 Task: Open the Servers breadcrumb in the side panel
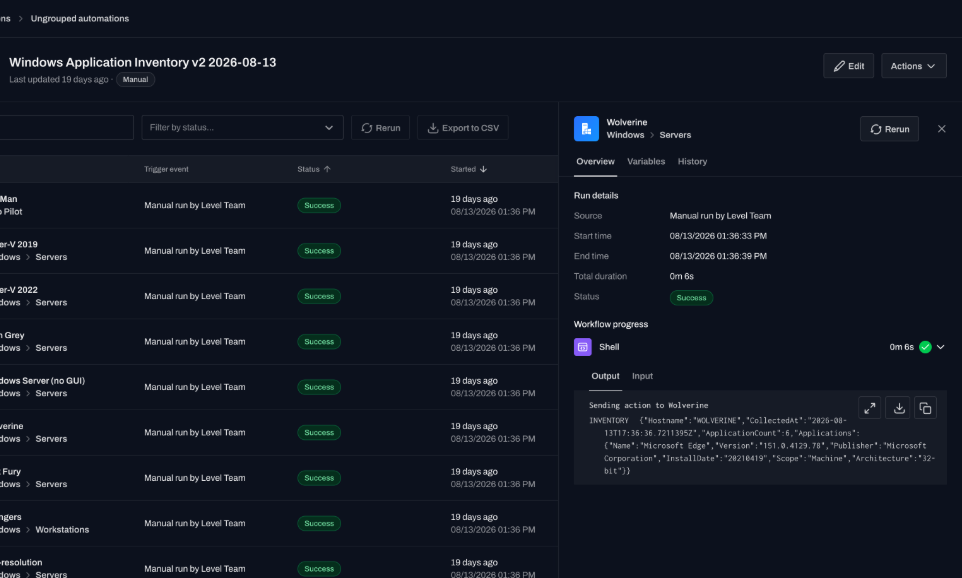pyautogui.click(x=675, y=135)
